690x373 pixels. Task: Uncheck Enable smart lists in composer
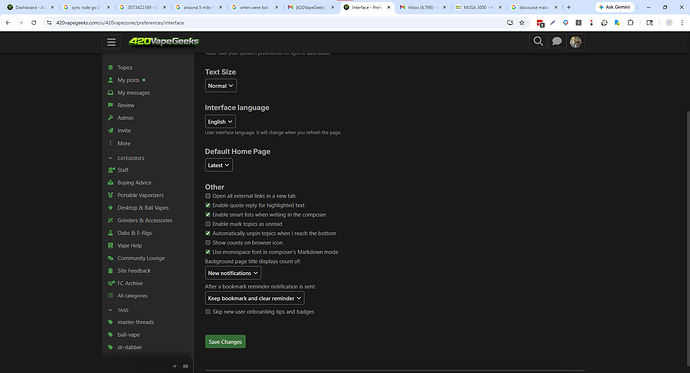point(208,215)
